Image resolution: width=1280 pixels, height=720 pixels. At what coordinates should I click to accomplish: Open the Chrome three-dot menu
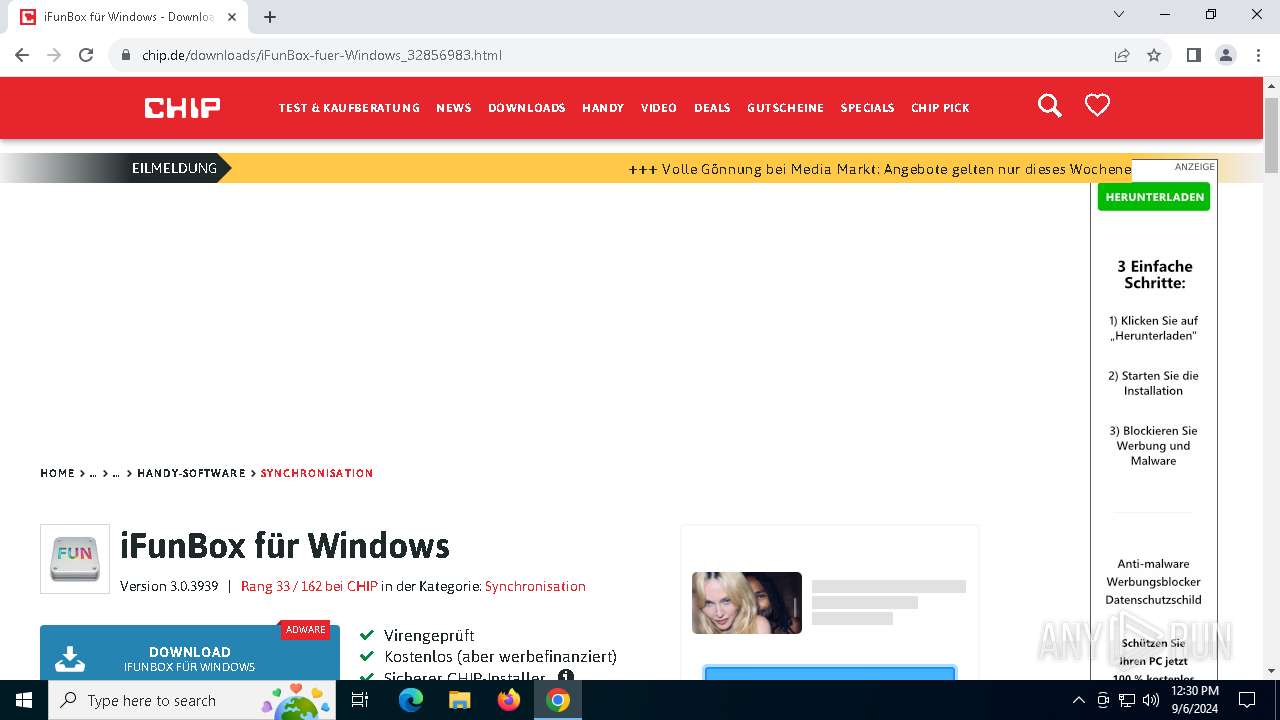tap(1258, 55)
